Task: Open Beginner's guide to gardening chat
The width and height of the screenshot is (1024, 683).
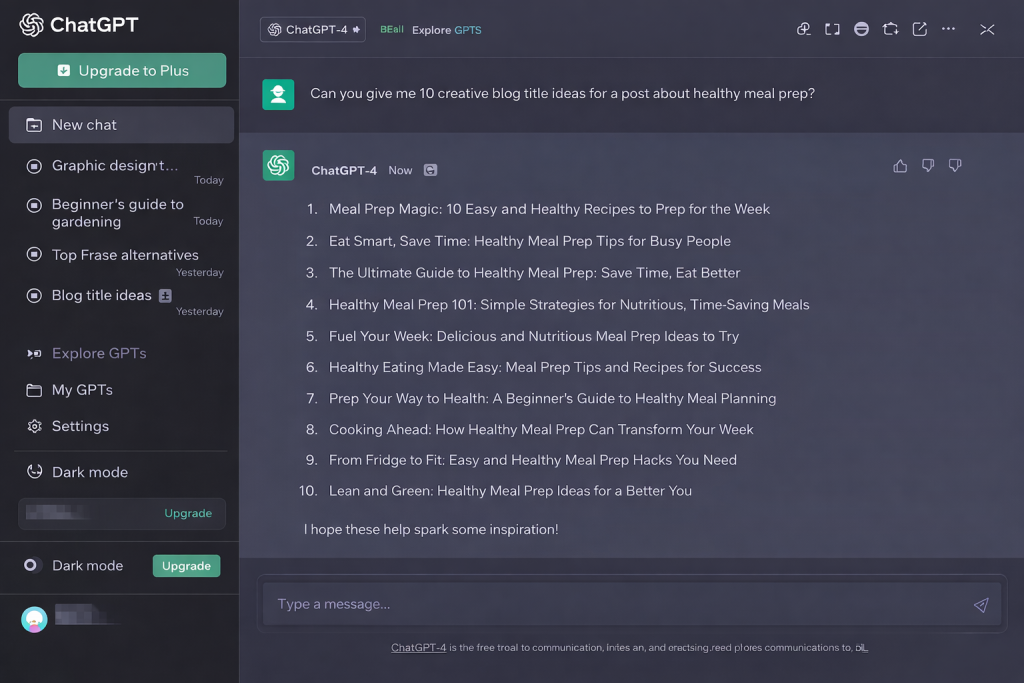Action: 118,213
